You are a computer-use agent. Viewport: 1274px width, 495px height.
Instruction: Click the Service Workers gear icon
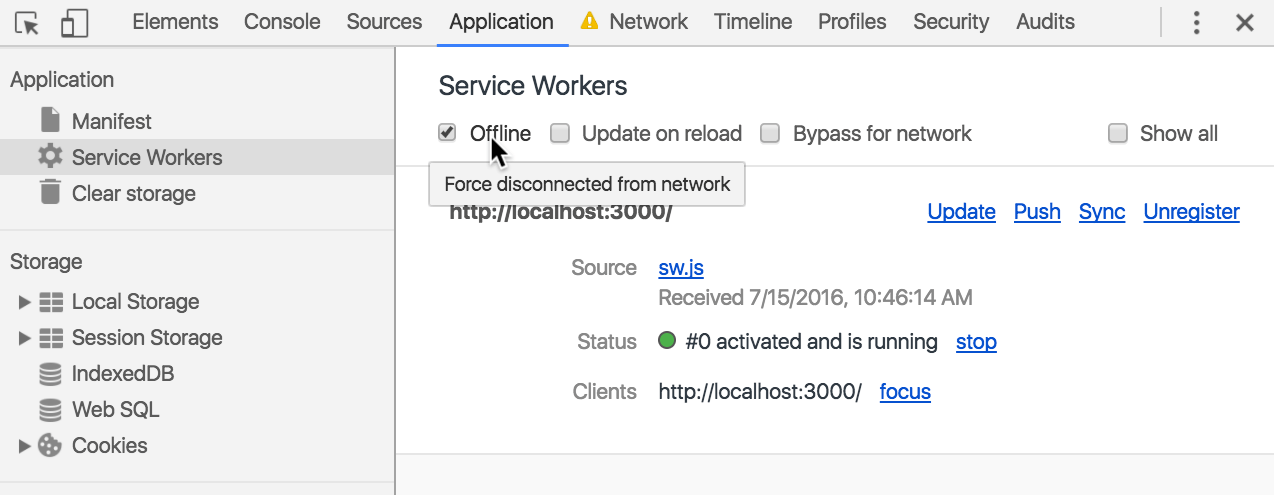point(50,157)
